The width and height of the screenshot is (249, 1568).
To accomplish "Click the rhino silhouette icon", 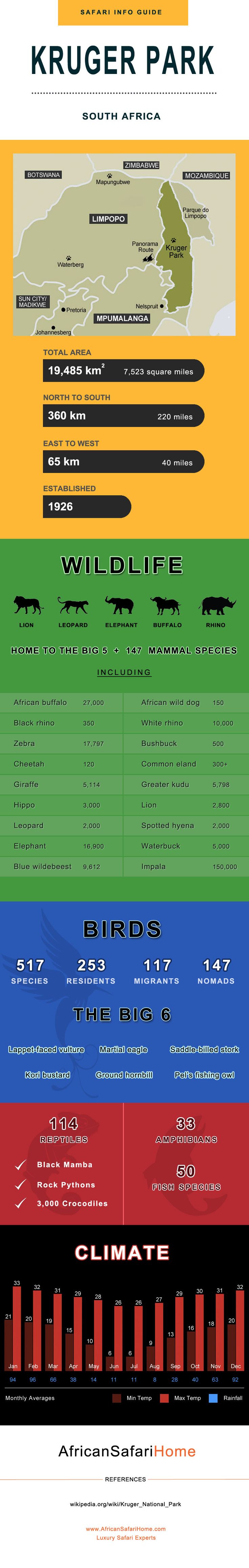I will click(217, 605).
